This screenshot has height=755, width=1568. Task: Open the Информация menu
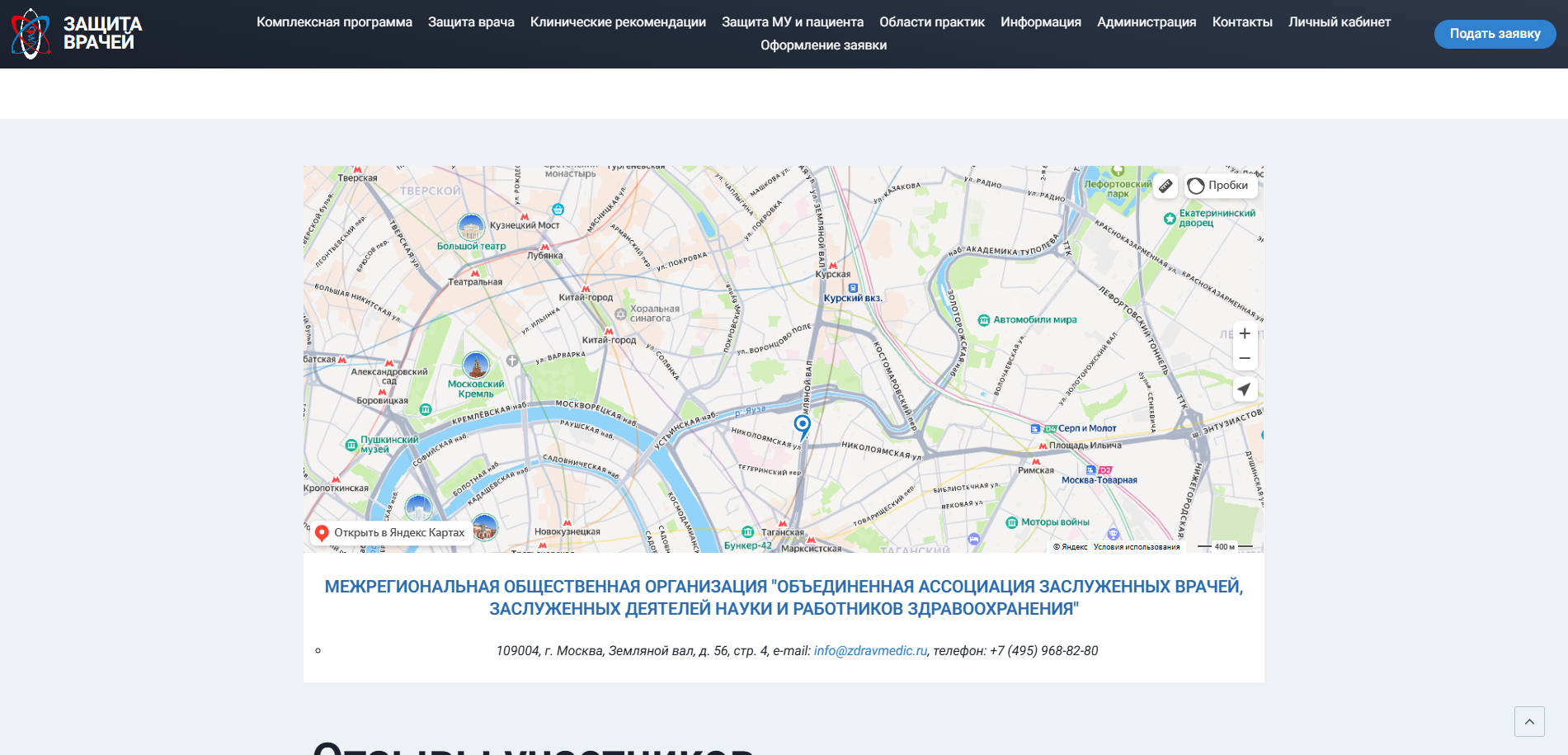click(1040, 22)
